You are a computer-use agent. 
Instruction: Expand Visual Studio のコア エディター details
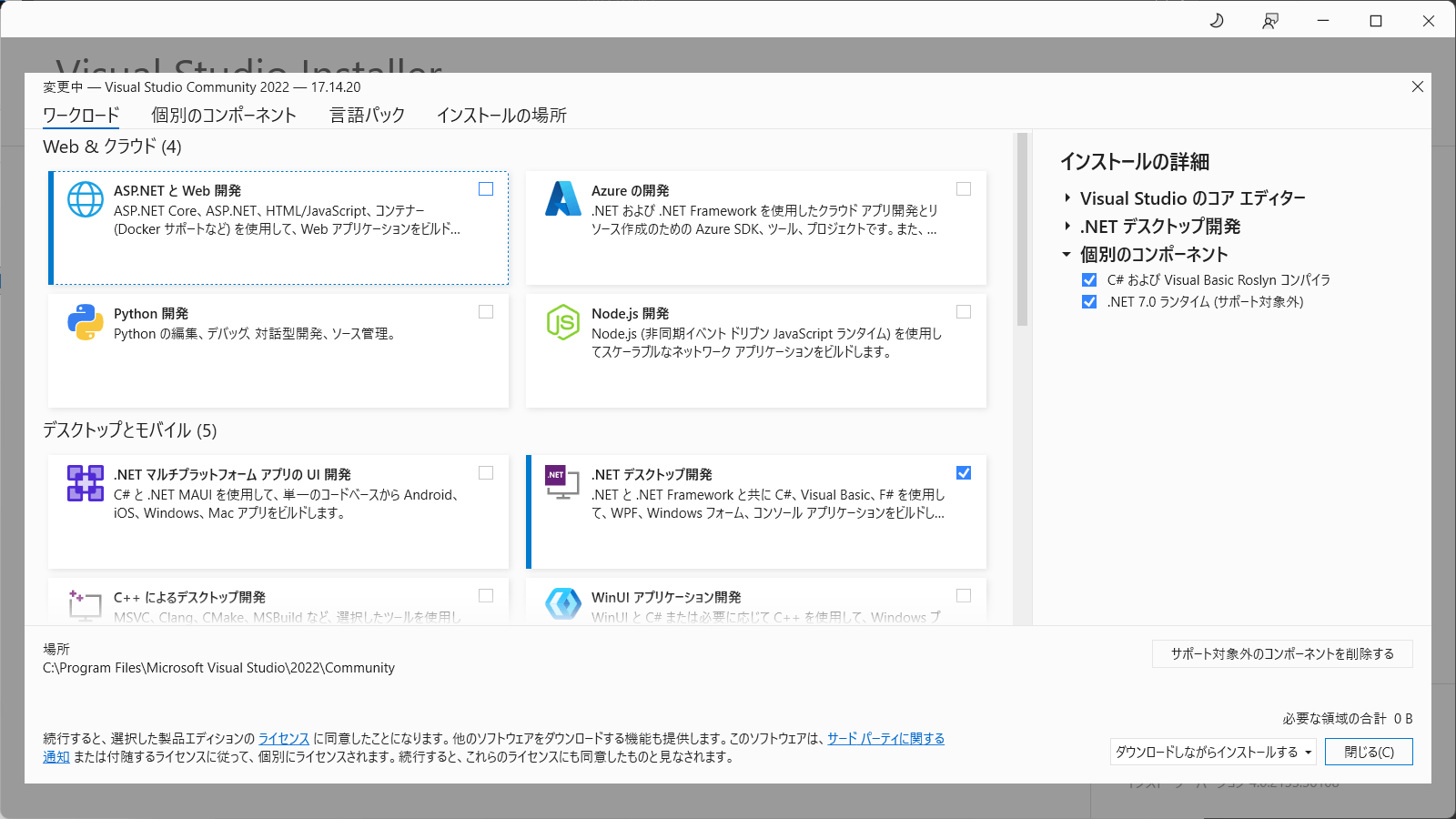point(1067,198)
